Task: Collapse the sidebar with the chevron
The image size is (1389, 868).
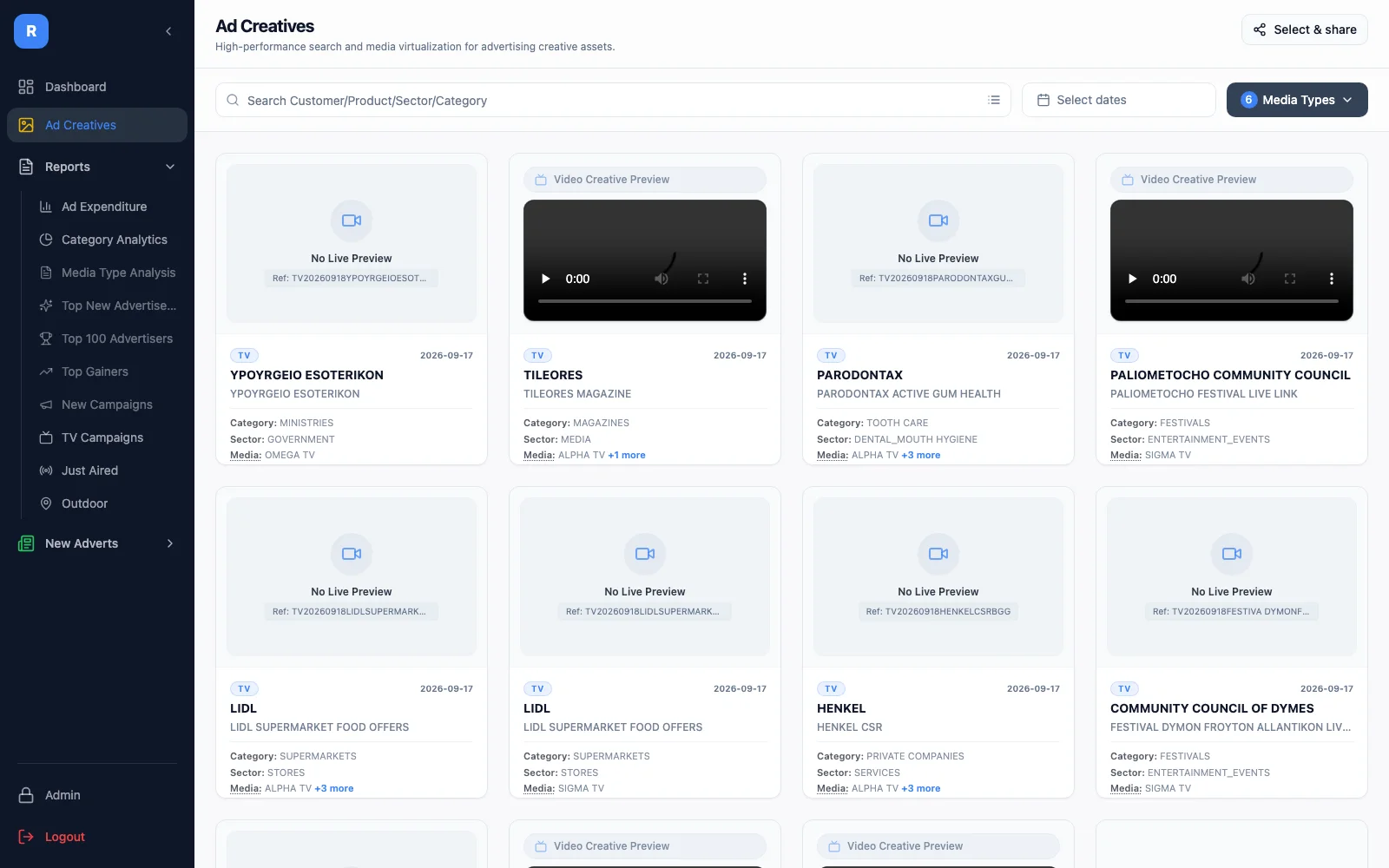Action: point(168,31)
